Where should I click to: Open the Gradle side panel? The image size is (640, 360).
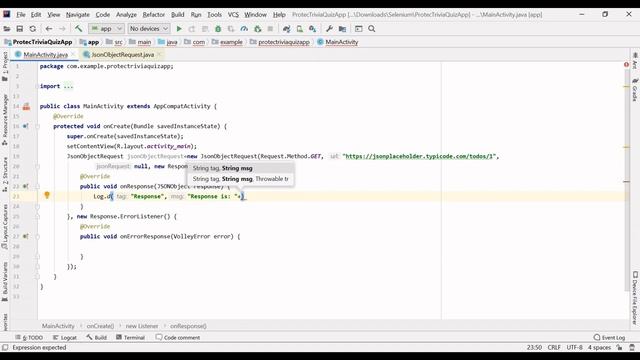(635, 90)
